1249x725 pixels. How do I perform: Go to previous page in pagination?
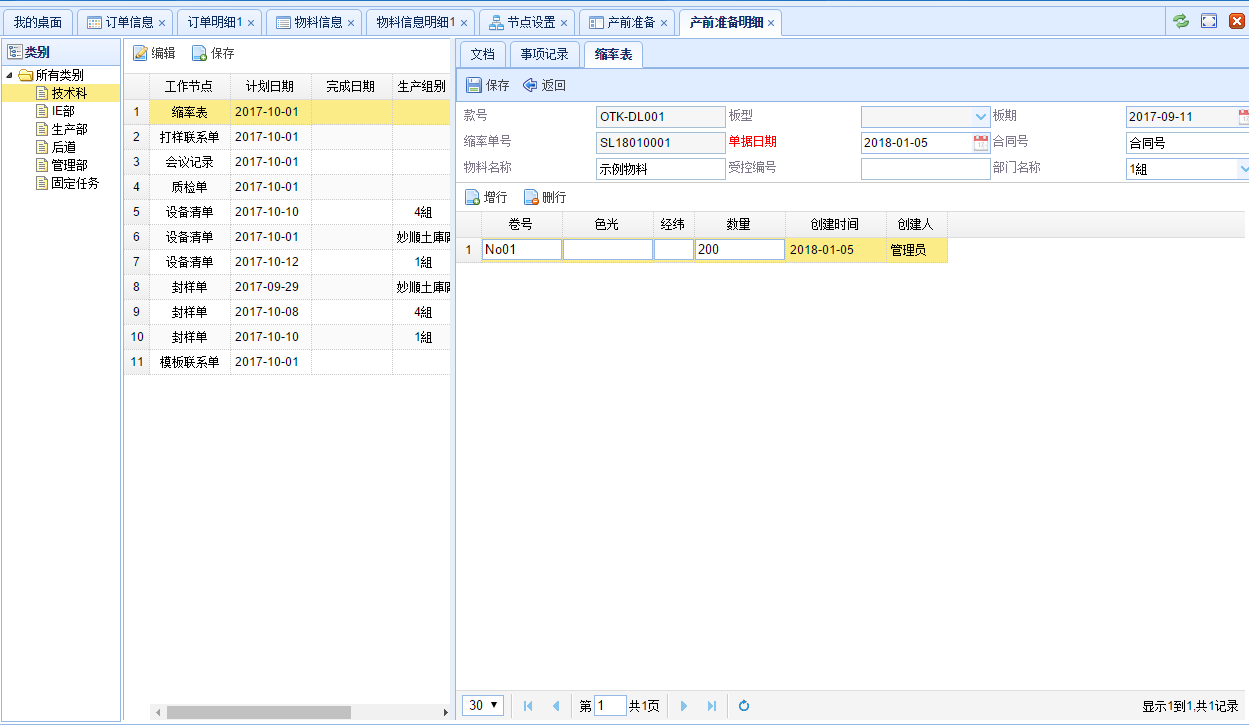[x=556, y=706]
